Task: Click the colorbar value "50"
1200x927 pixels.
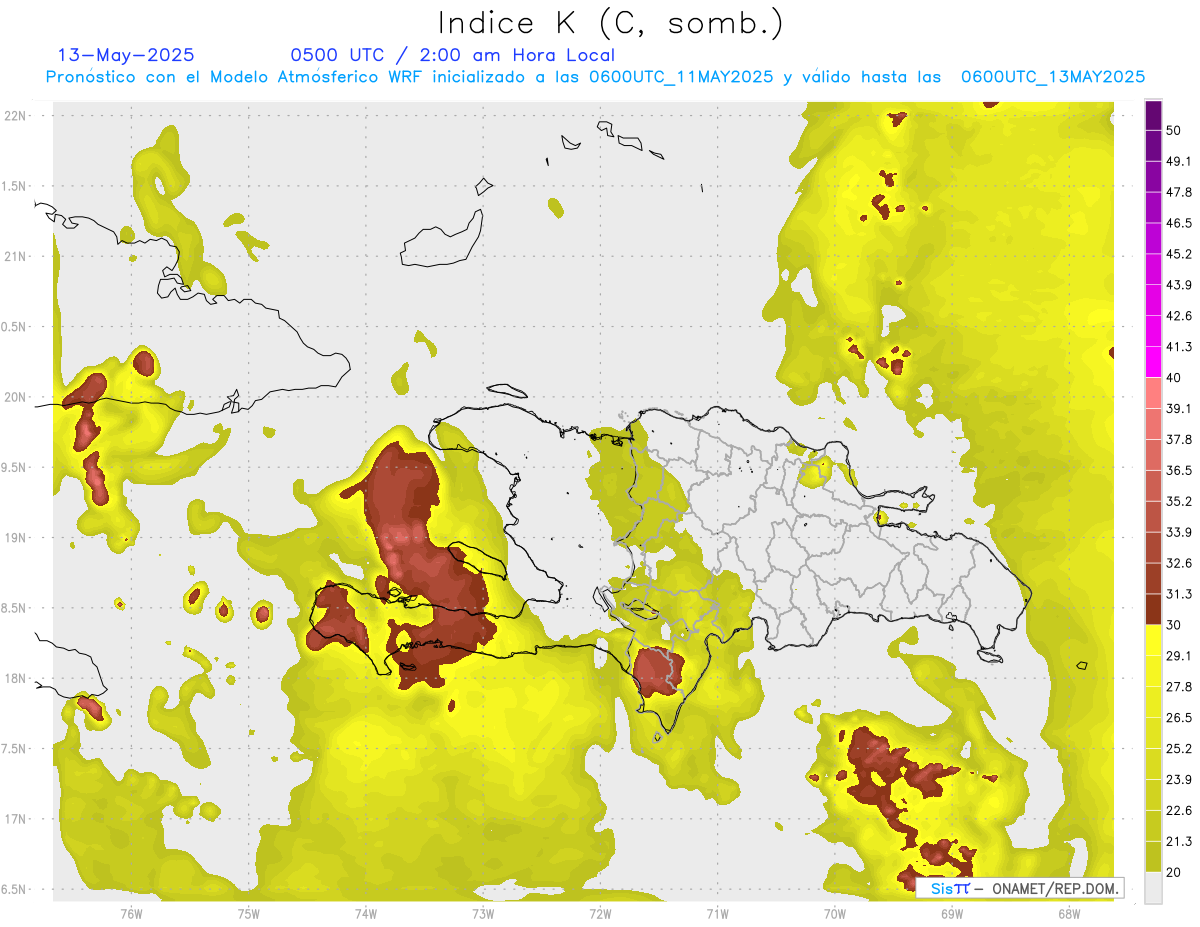Action: [1175, 130]
